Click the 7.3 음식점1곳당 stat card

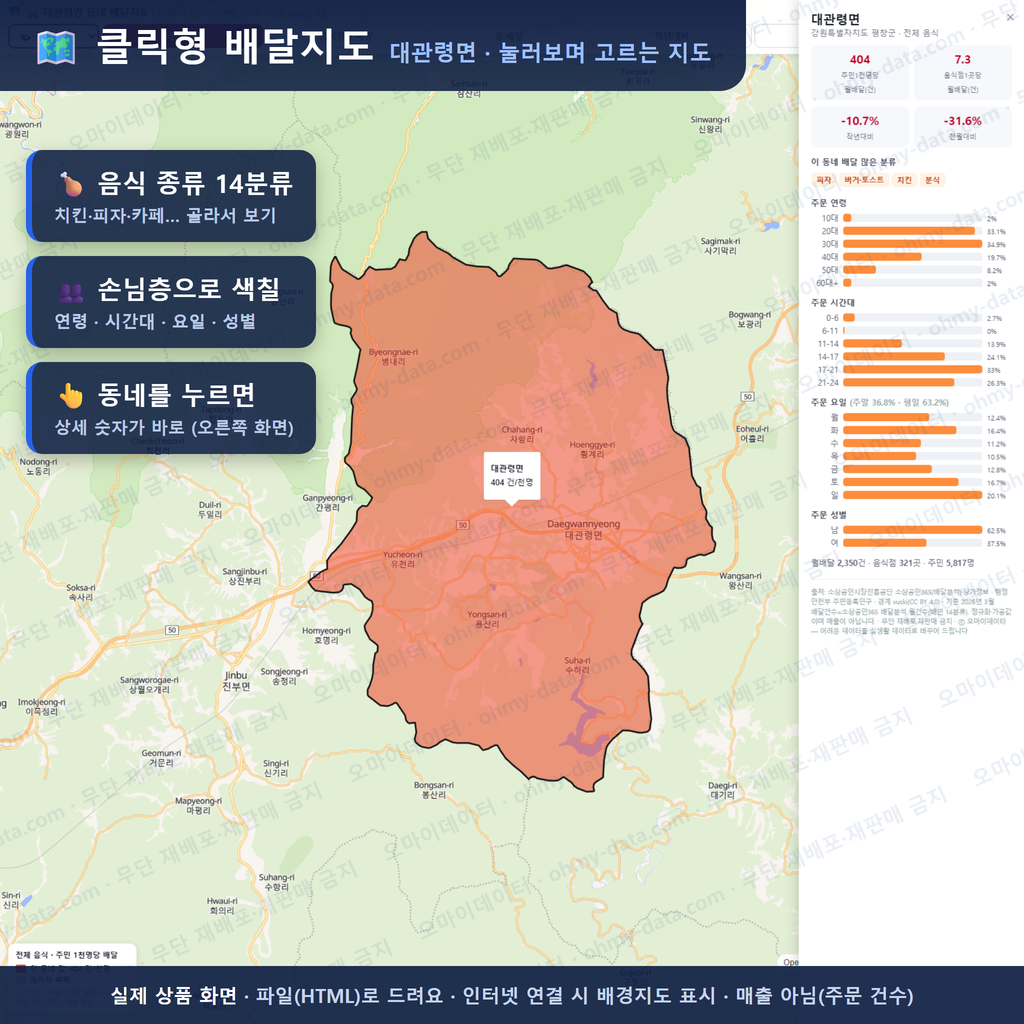click(x=962, y=73)
